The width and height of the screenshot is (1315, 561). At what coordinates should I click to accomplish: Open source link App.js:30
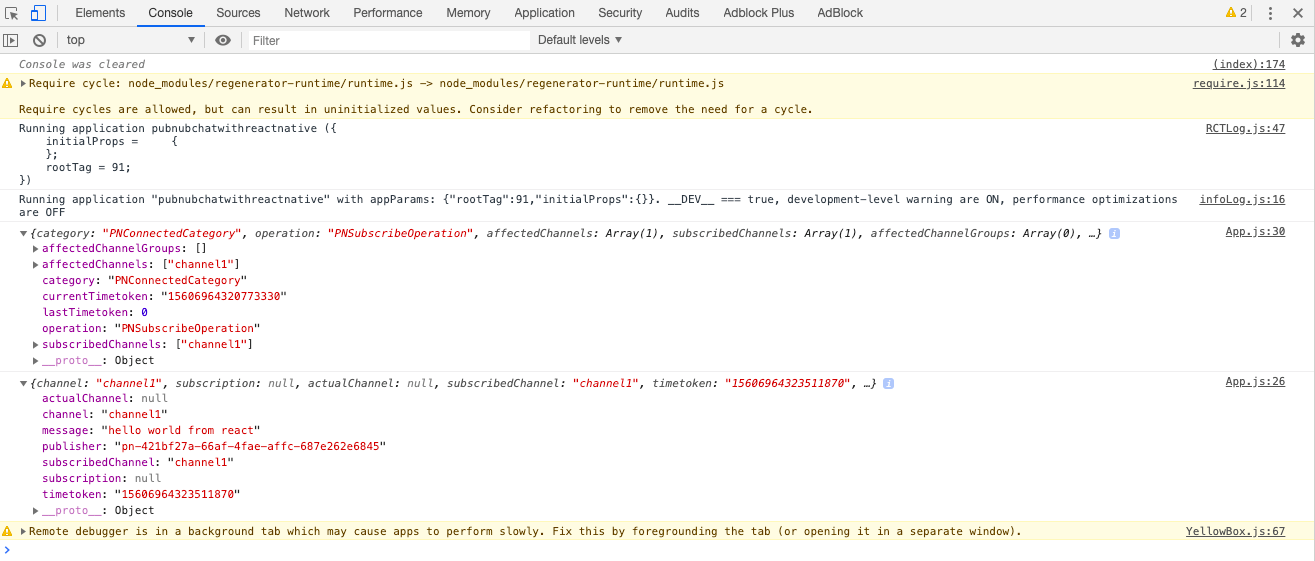tap(1255, 231)
